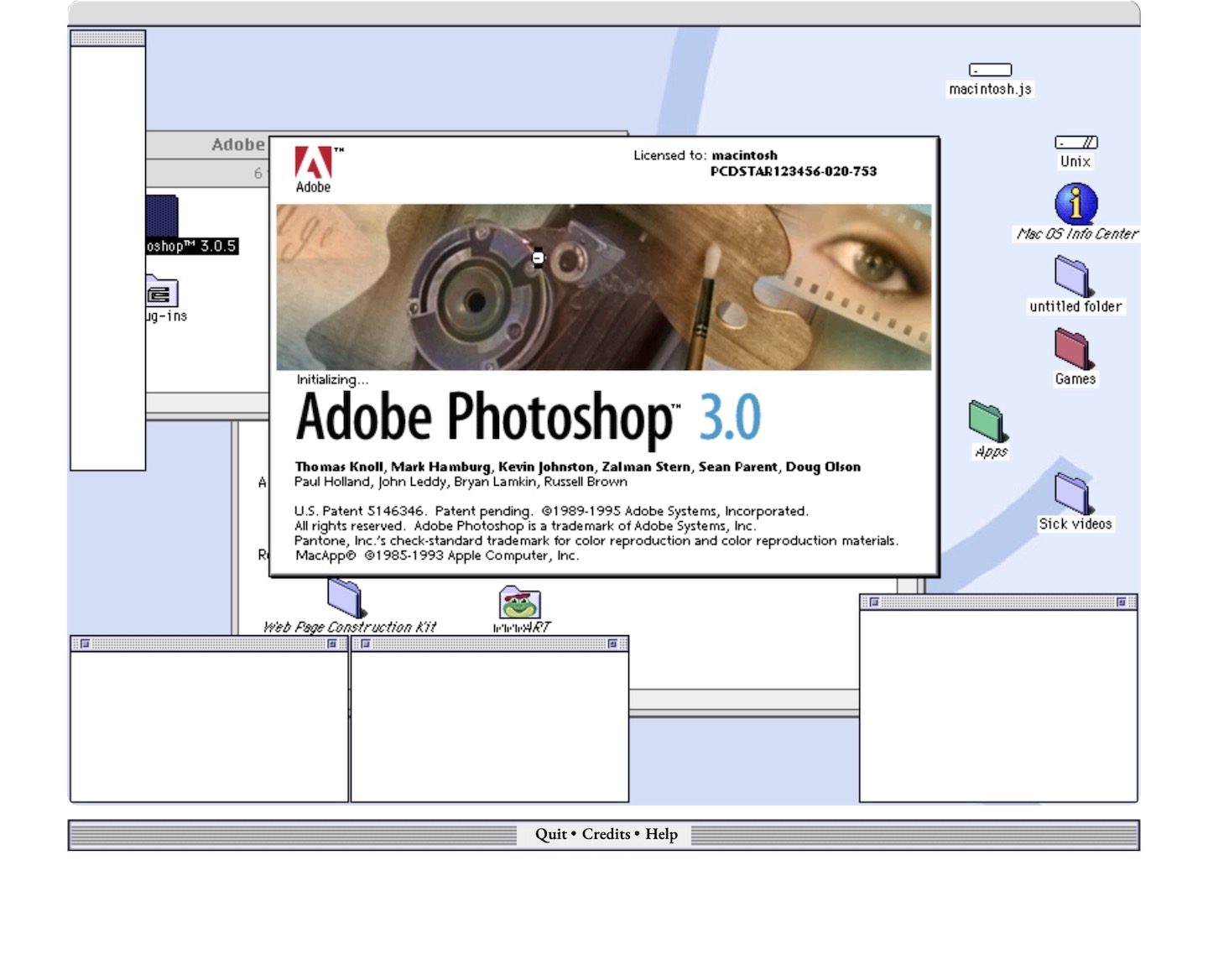Click the splash screen camera artwork

click(x=603, y=287)
